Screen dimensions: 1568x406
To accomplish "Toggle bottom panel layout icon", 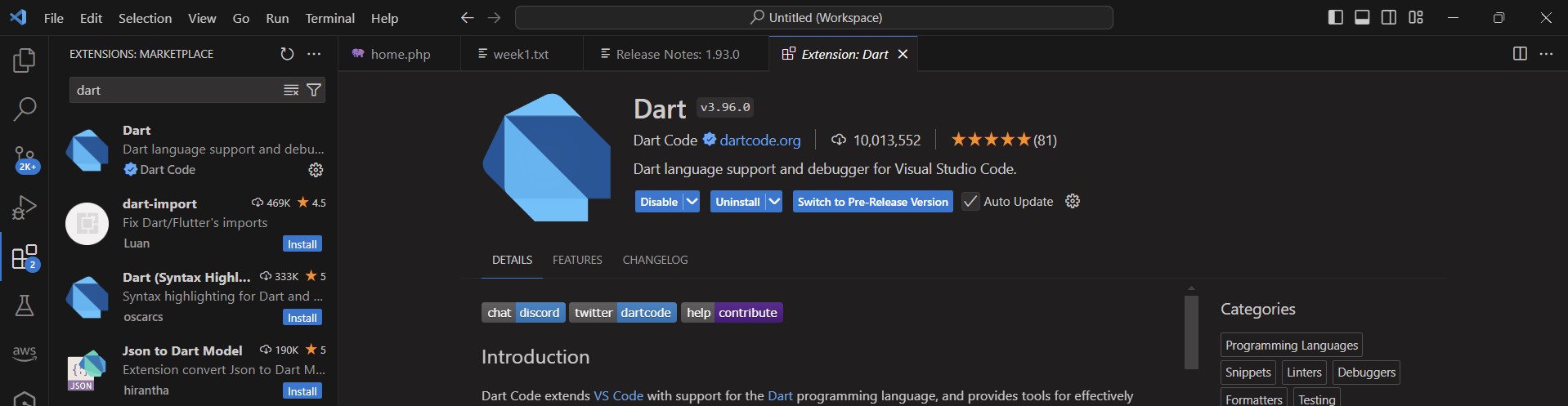I will point(1362,17).
